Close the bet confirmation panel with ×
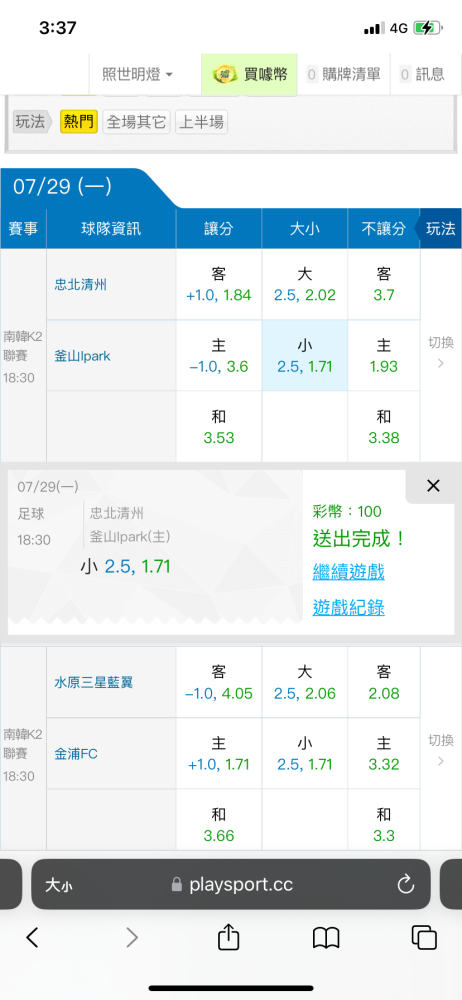 coord(433,486)
